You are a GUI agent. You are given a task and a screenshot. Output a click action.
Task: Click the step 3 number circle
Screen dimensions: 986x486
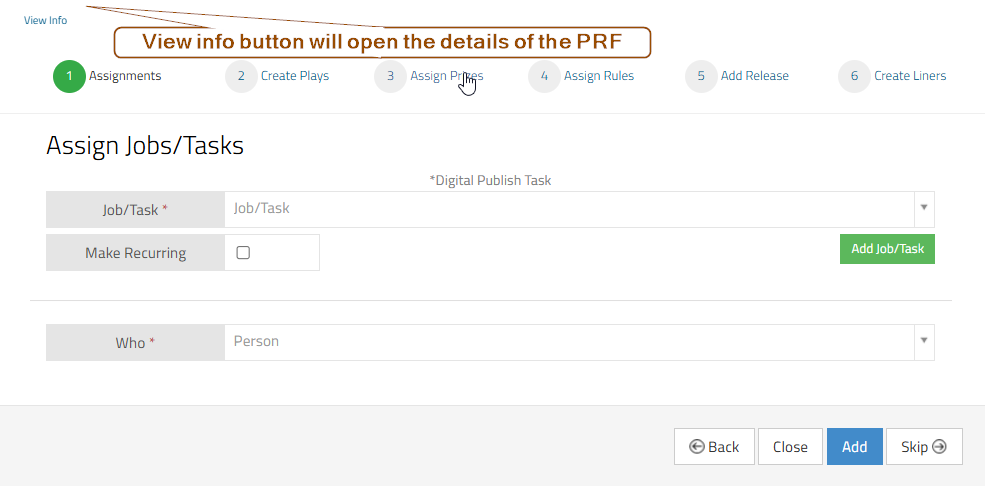point(390,76)
